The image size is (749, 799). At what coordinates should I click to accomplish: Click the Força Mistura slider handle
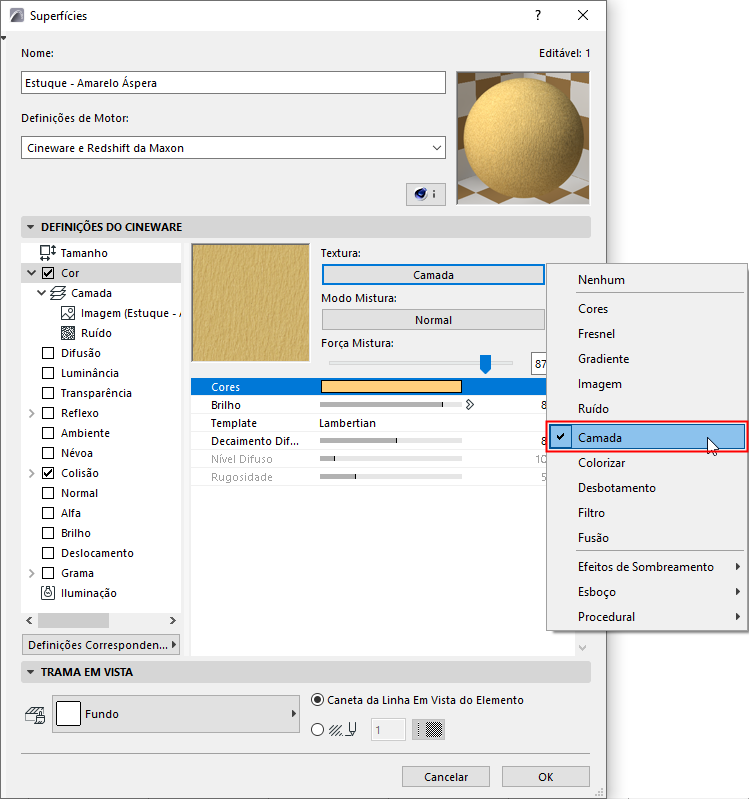click(x=486, y=364)
